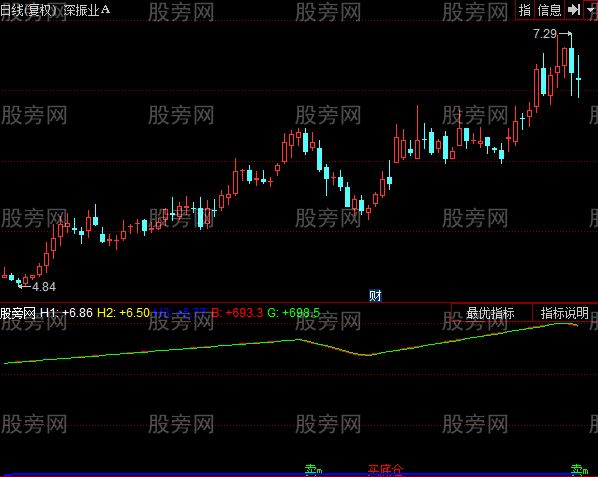Click the 指 indicator button
Image resolution: width=598 pixels, height=477 pixels.
[525, 10]
